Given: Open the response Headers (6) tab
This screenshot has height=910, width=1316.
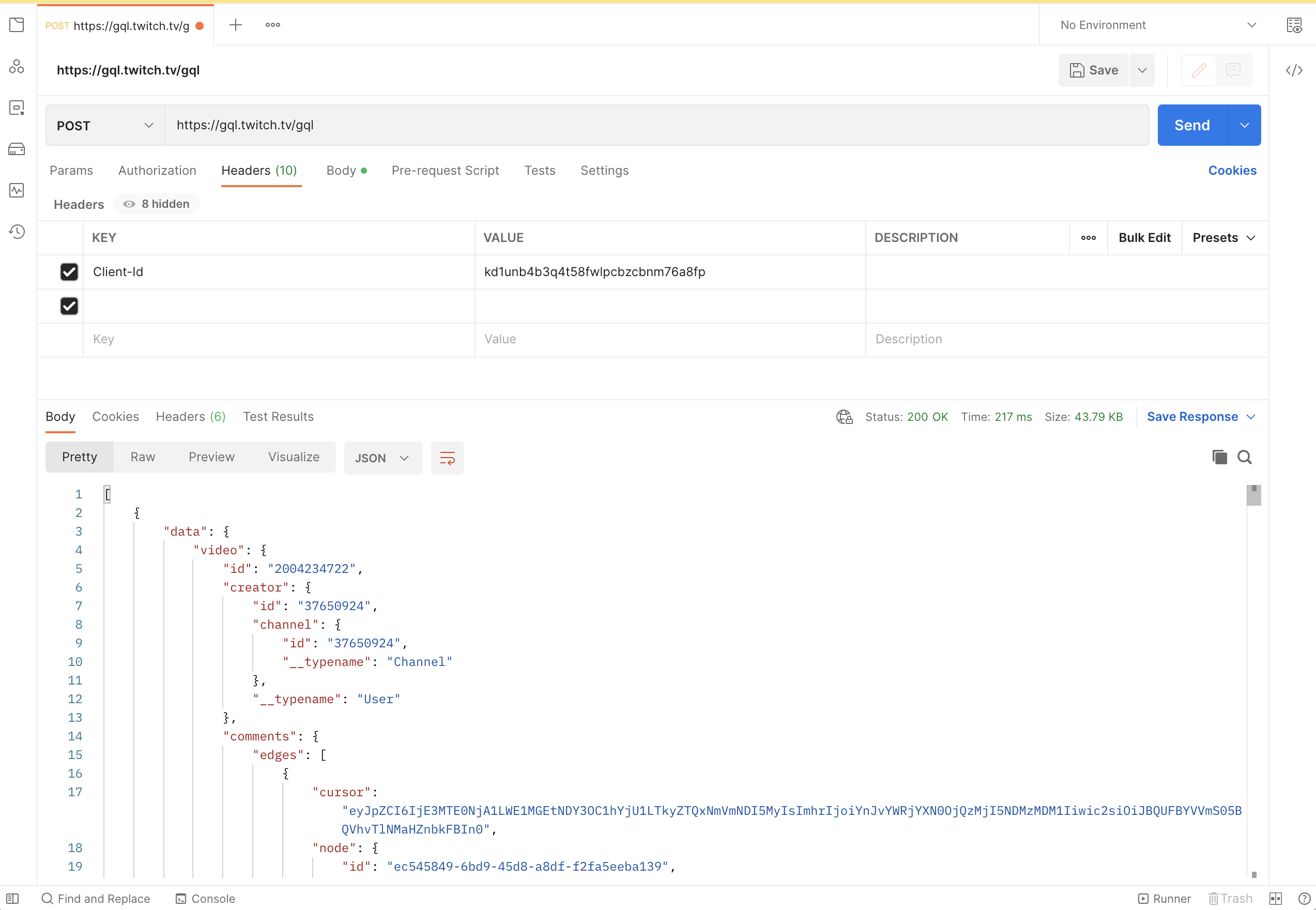Looking at the screenshot, I should click(191, 417).
